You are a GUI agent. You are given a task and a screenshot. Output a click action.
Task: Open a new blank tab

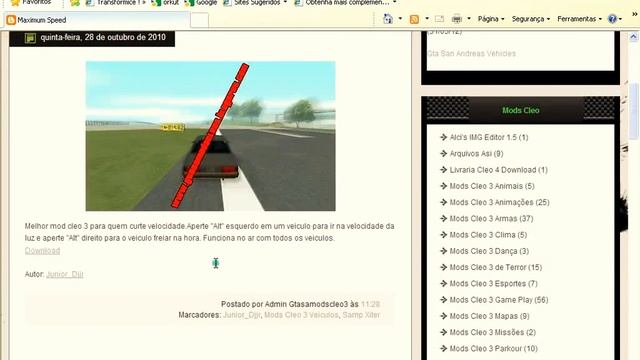pos(200,20)
